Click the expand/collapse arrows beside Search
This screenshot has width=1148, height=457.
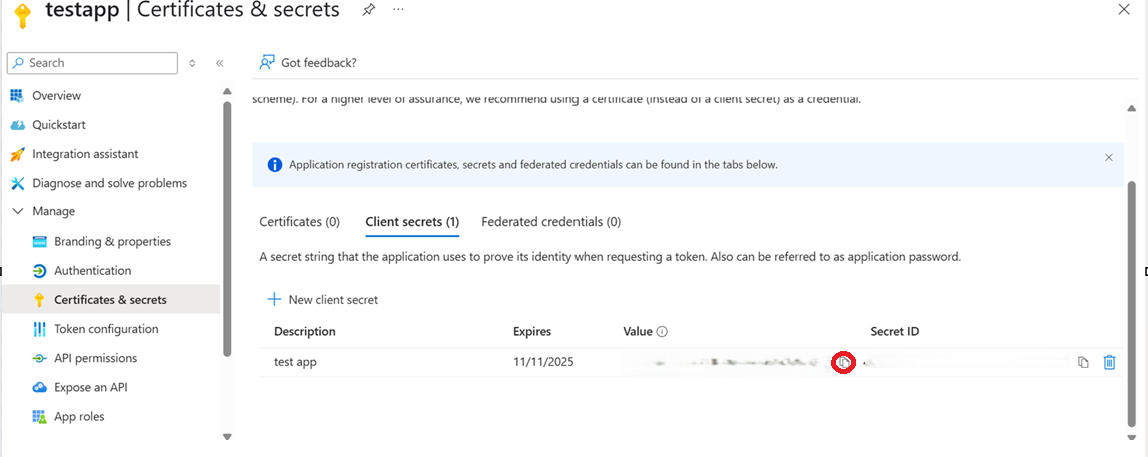192,63
